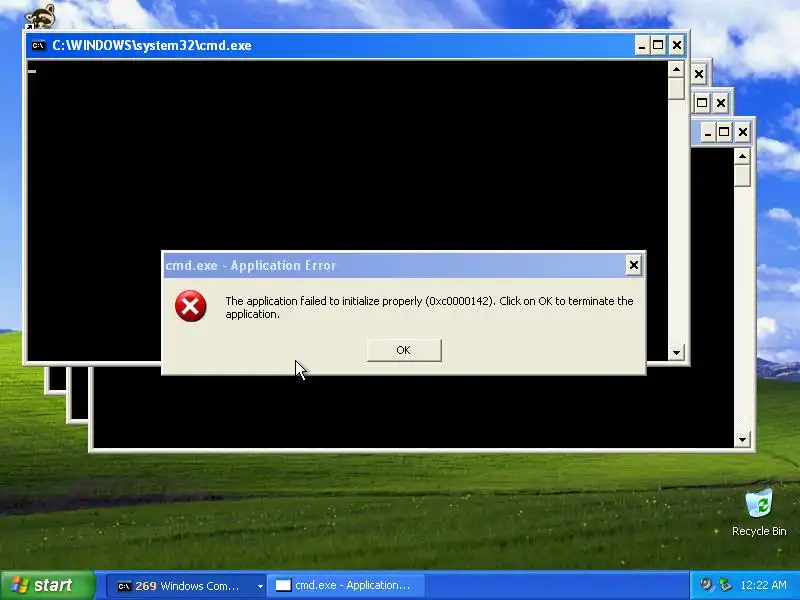Click the system tray clock showing 12:22 AM

point(763,585)
